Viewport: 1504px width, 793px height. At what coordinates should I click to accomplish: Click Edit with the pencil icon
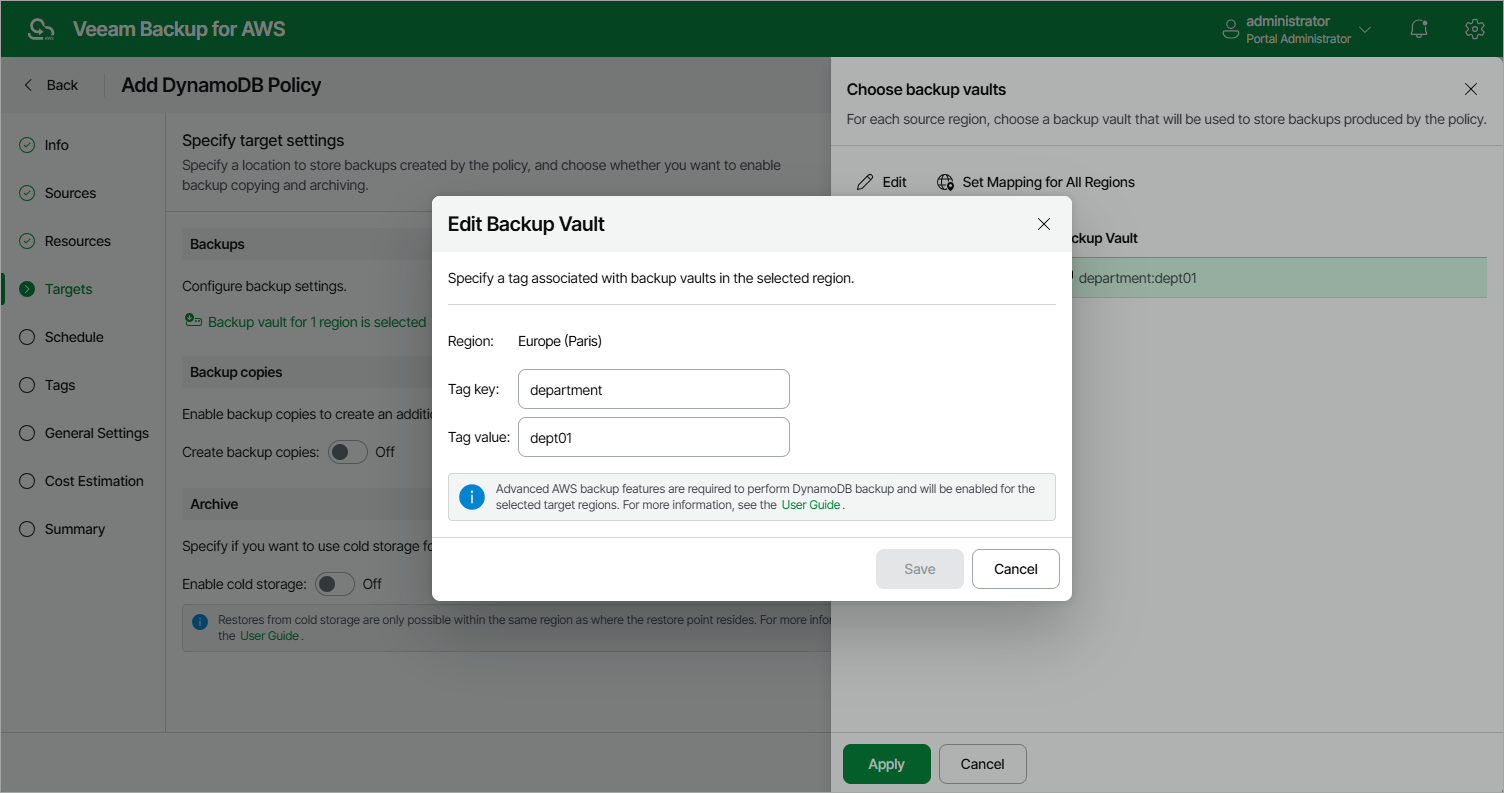(882, 182)
